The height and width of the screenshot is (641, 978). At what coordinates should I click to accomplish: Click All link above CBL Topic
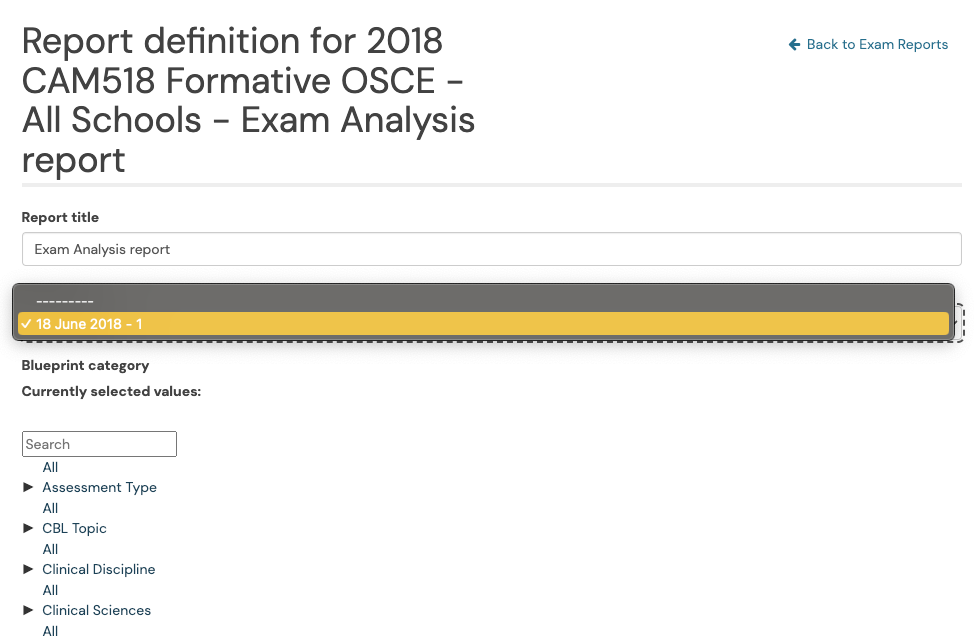(51, 508)
